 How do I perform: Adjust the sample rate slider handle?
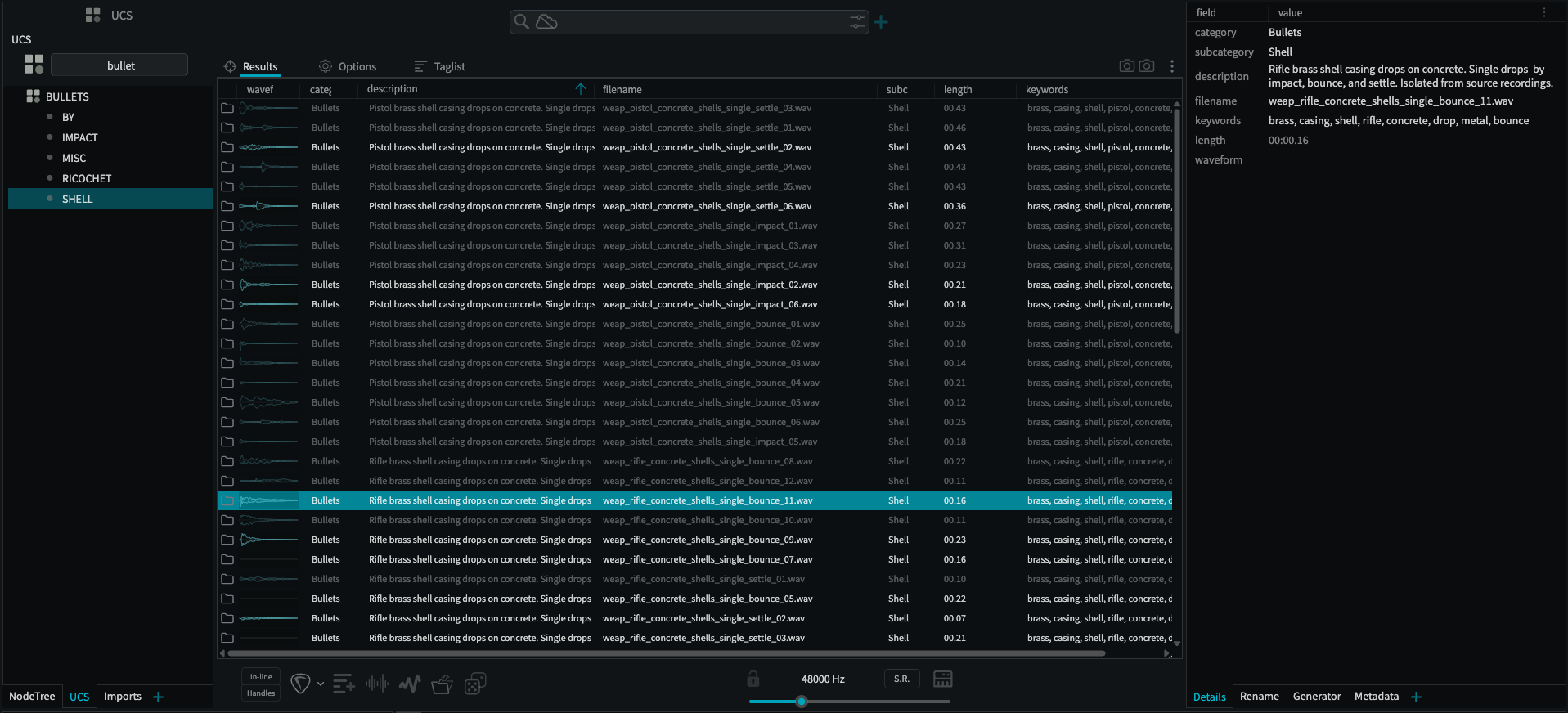[802, 701]
